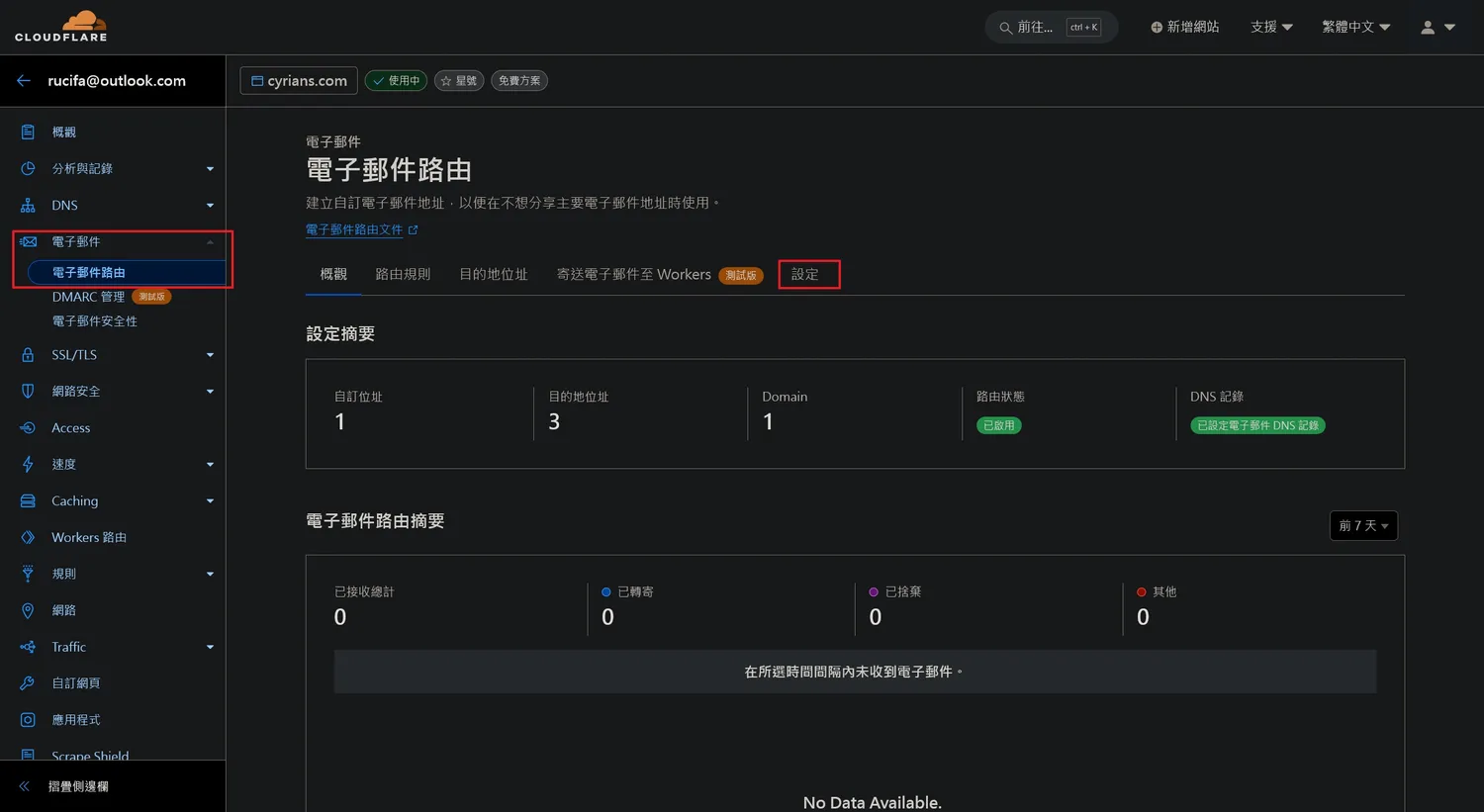Click the Cloudflare logo
Image resolution: width=1484 pixels, height=812 pixels.
point(61,27)
